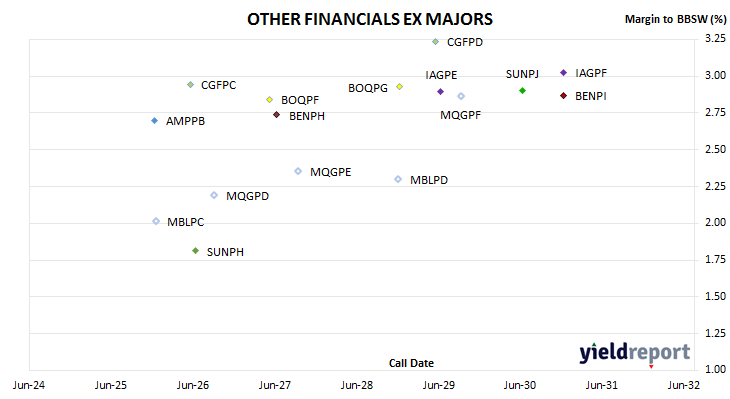Open the yieldreport logo link
The width and height of the screenshot is (730, 399).
635,353
